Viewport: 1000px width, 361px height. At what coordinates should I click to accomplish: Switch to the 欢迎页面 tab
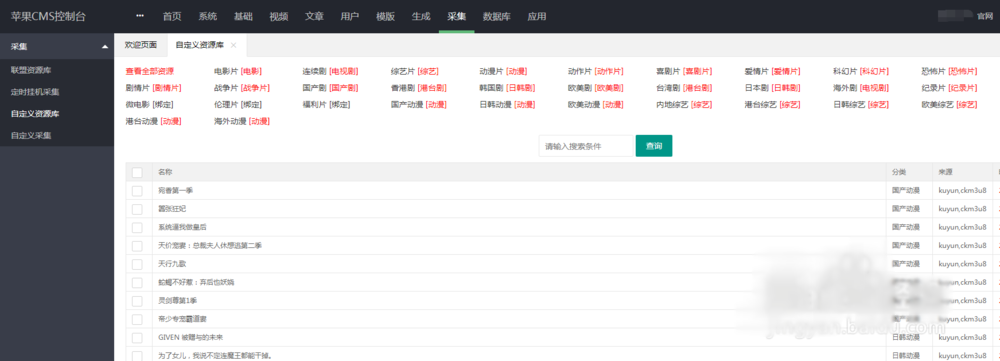[x=140, y=45]
